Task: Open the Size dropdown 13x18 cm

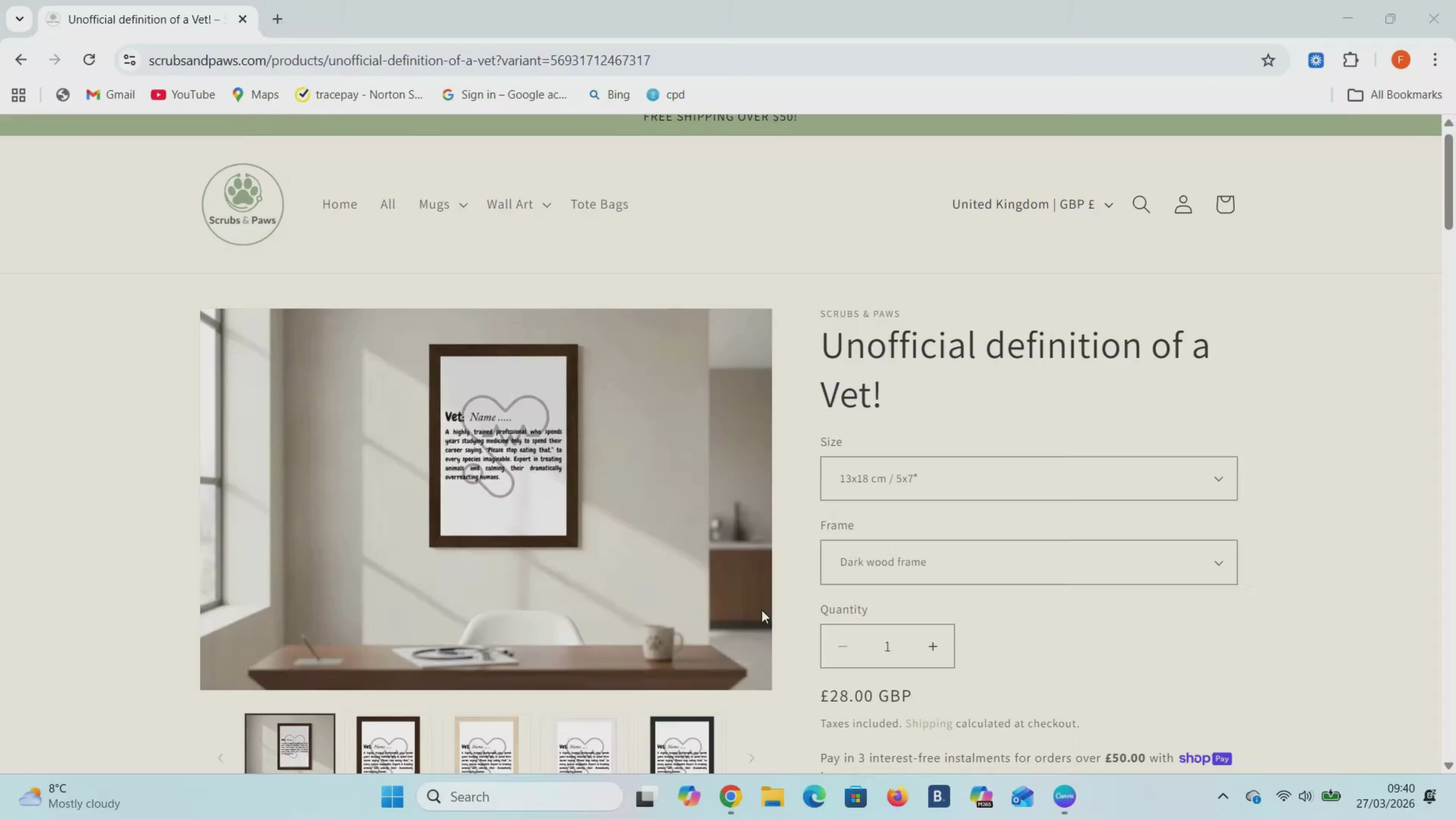Action: pos(1029,479)
